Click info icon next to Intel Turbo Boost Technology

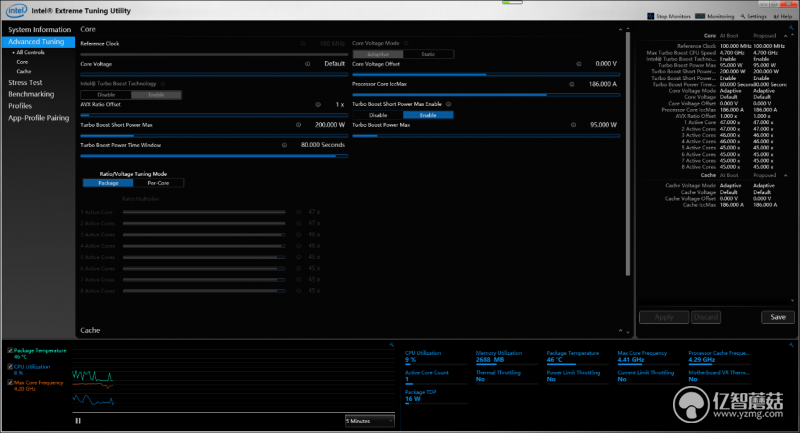(163, 84)
